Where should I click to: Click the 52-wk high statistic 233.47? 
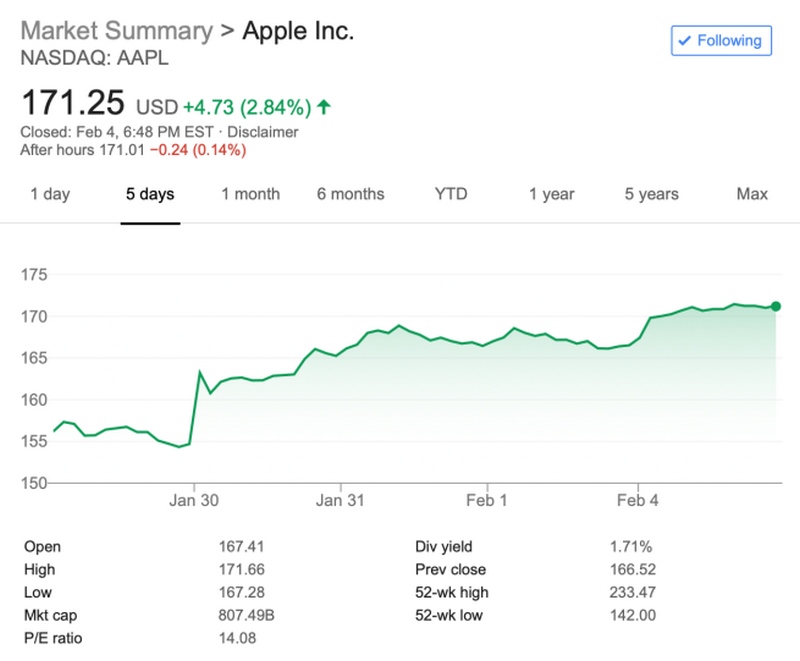[x=632, y=594]
